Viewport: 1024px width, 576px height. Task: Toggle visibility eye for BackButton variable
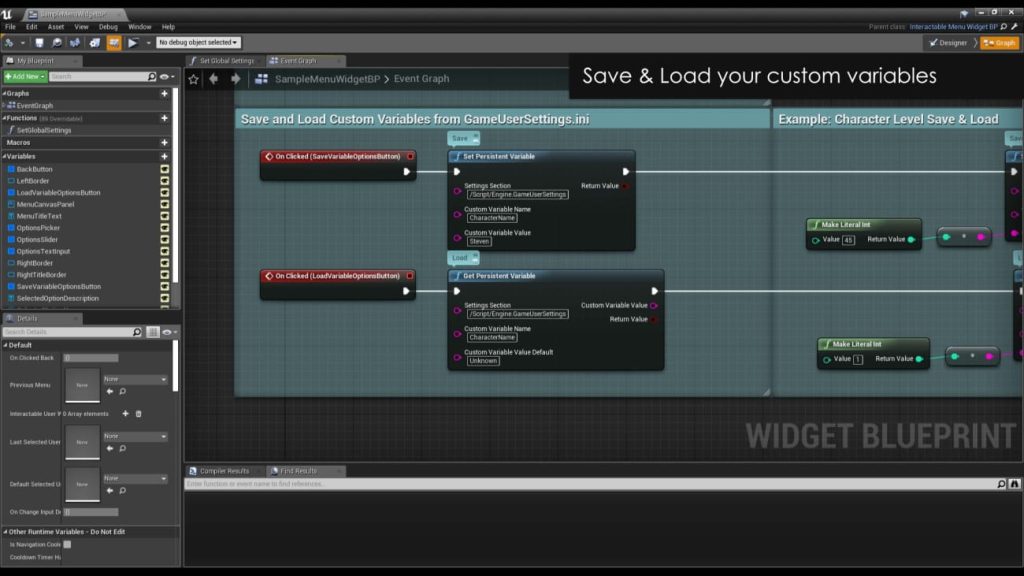165,169
